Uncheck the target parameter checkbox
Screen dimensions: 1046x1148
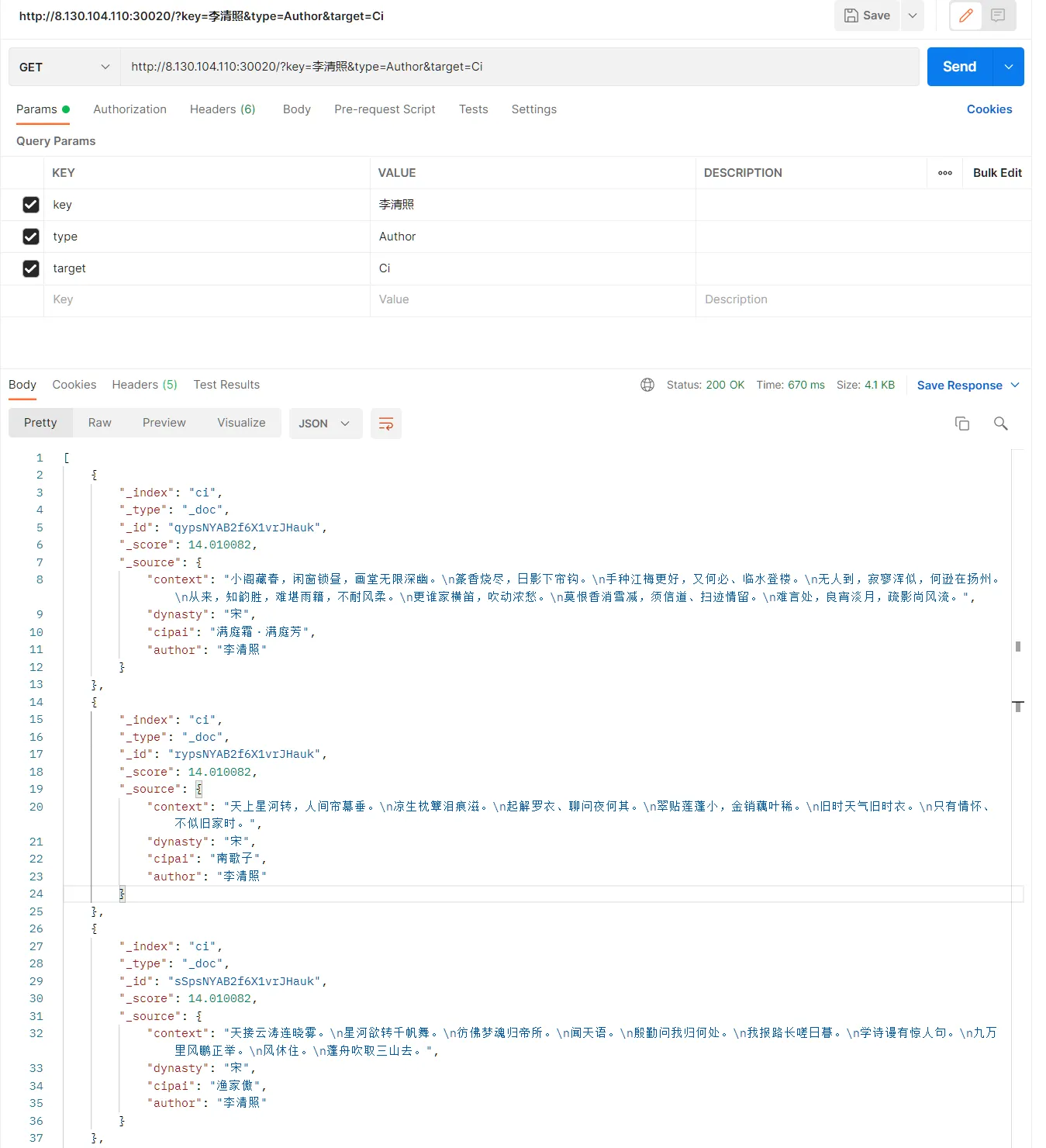pos(31,268)
